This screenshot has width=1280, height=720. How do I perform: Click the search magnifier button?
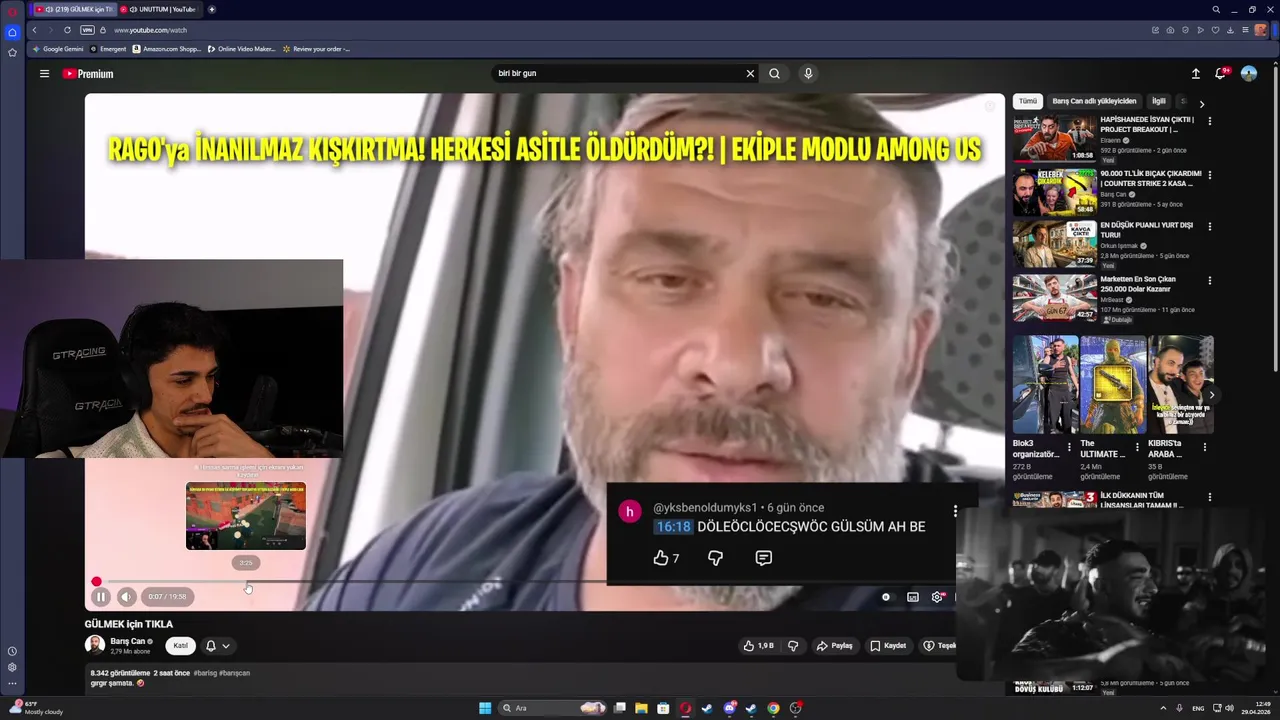[774, 73]
